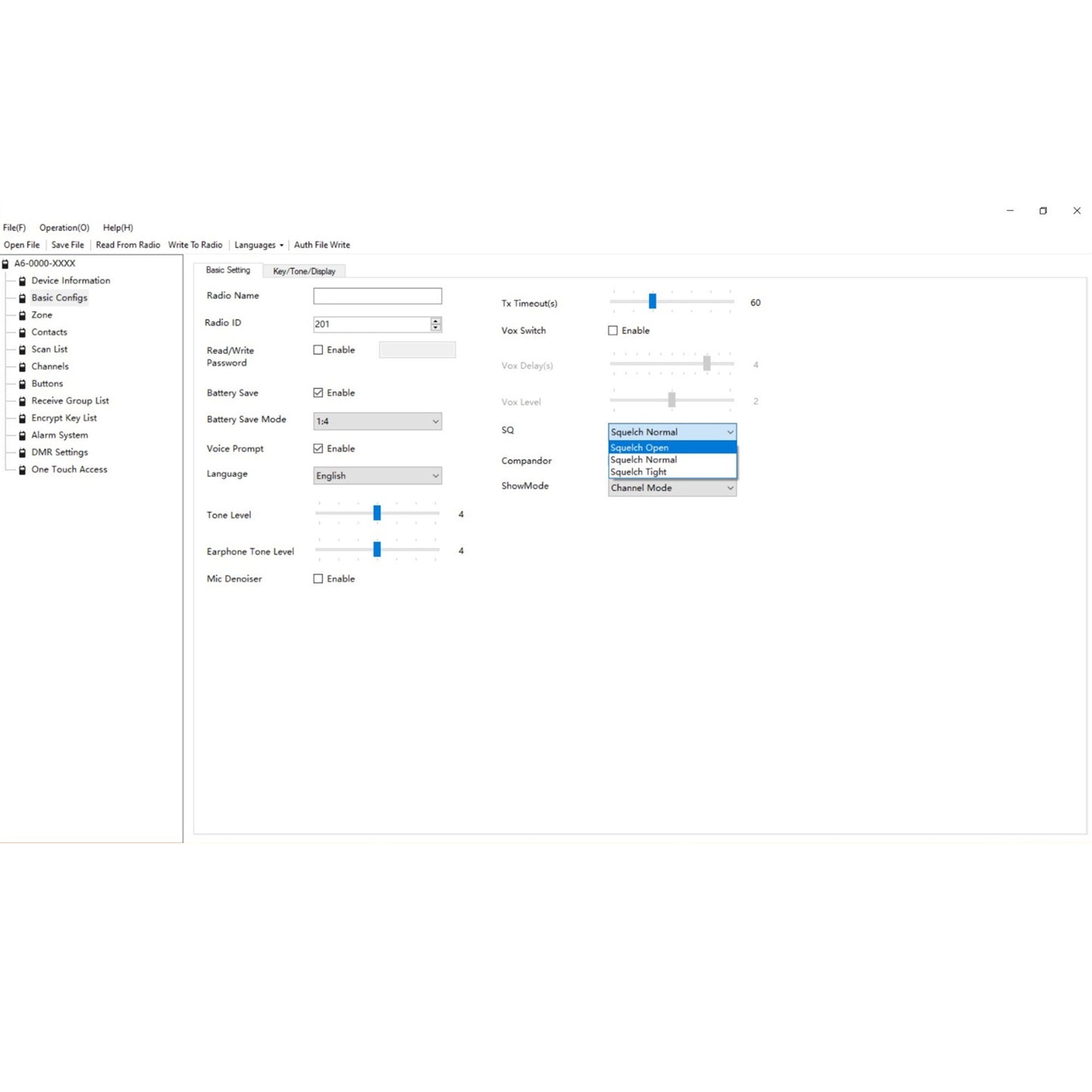Open the Operation(O) menu
1092x1092 pixels.
pos(64,227)
